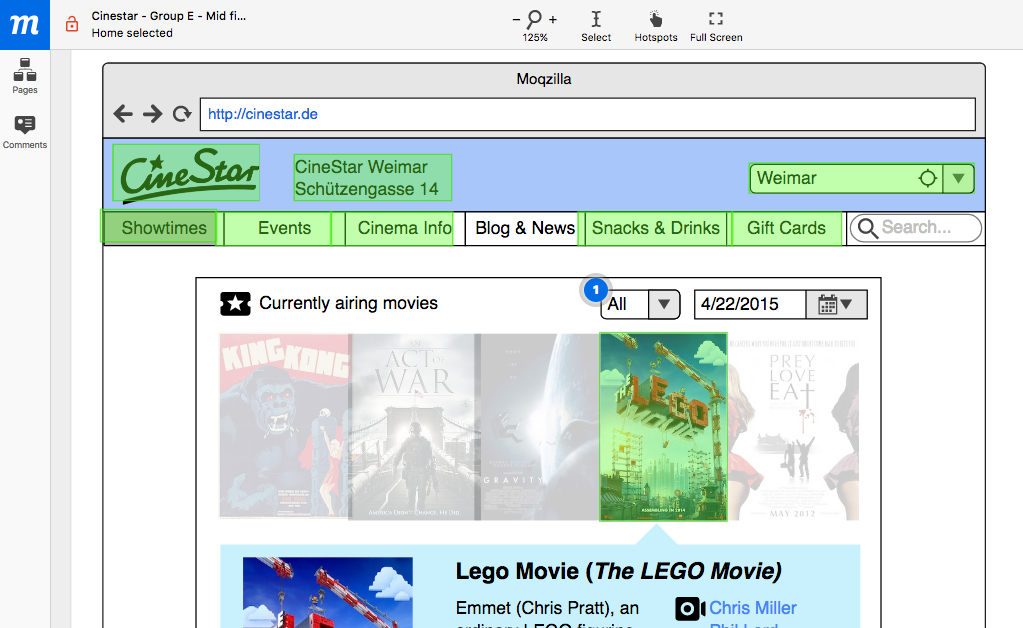
Task: Click the browser reload icon
Action: coord(182,114)
